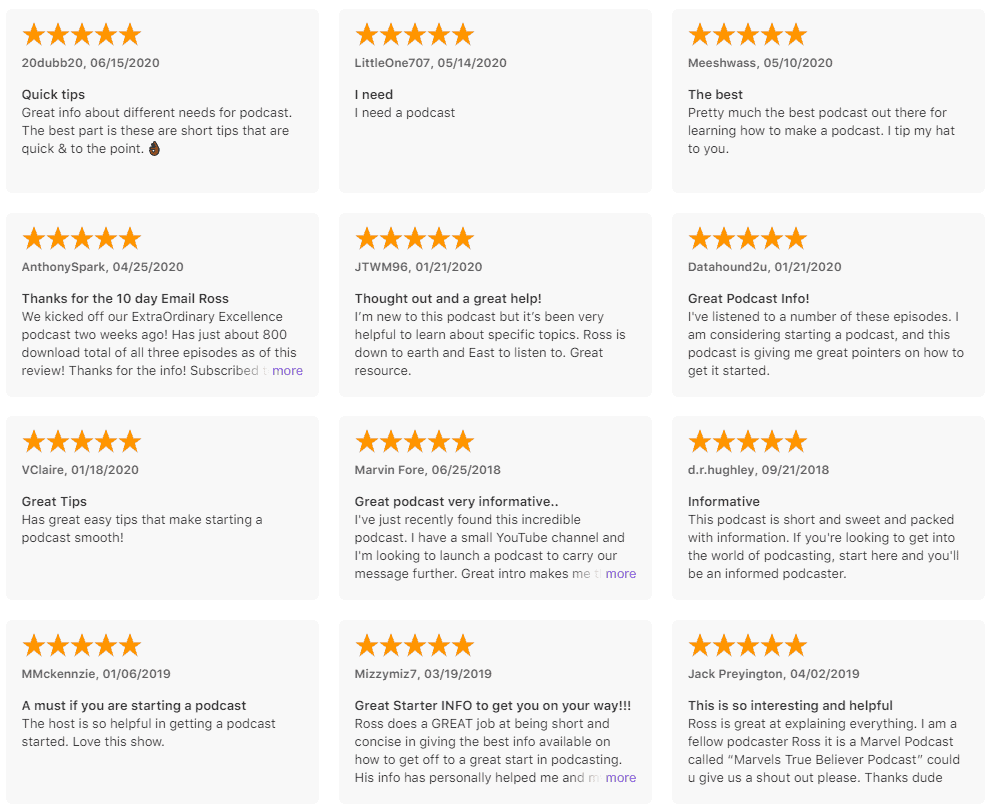The width and height of the screenshot is (993, 811).
Task: Click the star rating on 20dubb20's review
Action: [82, 35]
